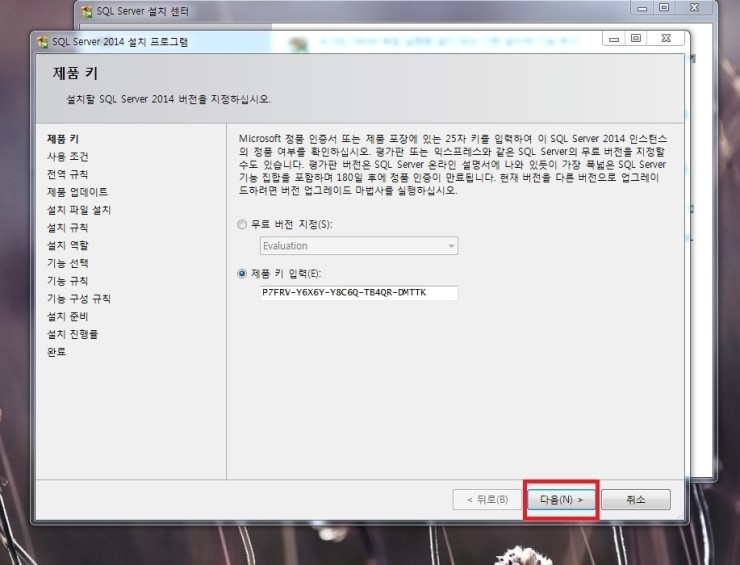This screenshot has width=740, height=565.
Task: Click the SQL Server 설치 센터 window icon
Action: 87,11
